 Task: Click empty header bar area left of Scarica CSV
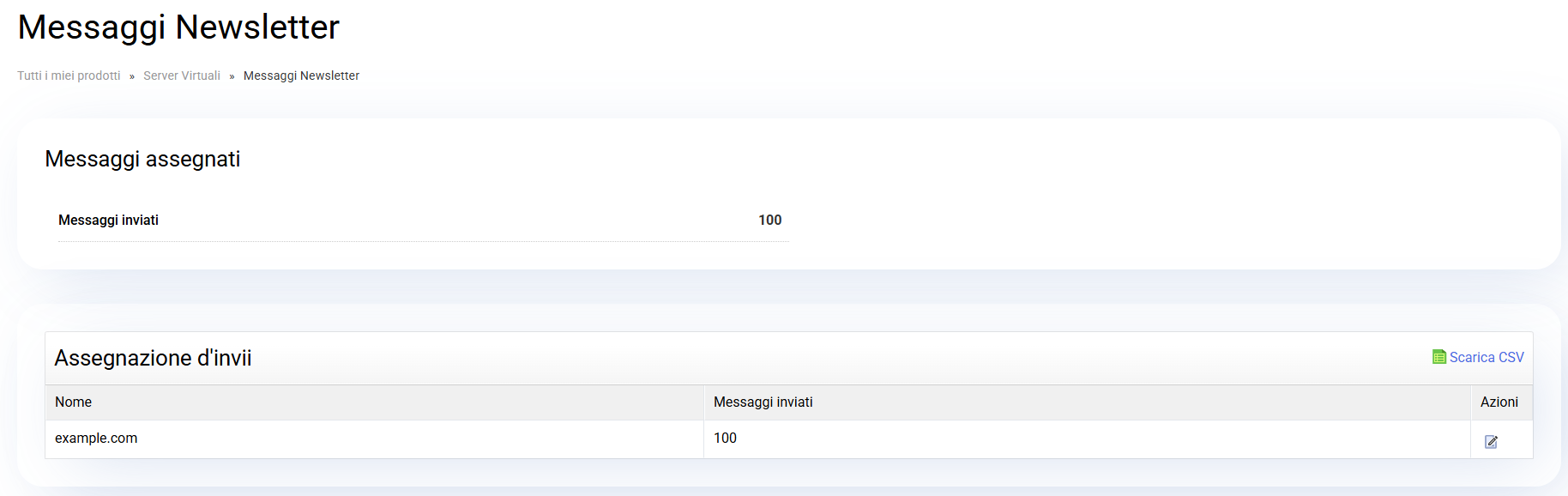[858, 358]
